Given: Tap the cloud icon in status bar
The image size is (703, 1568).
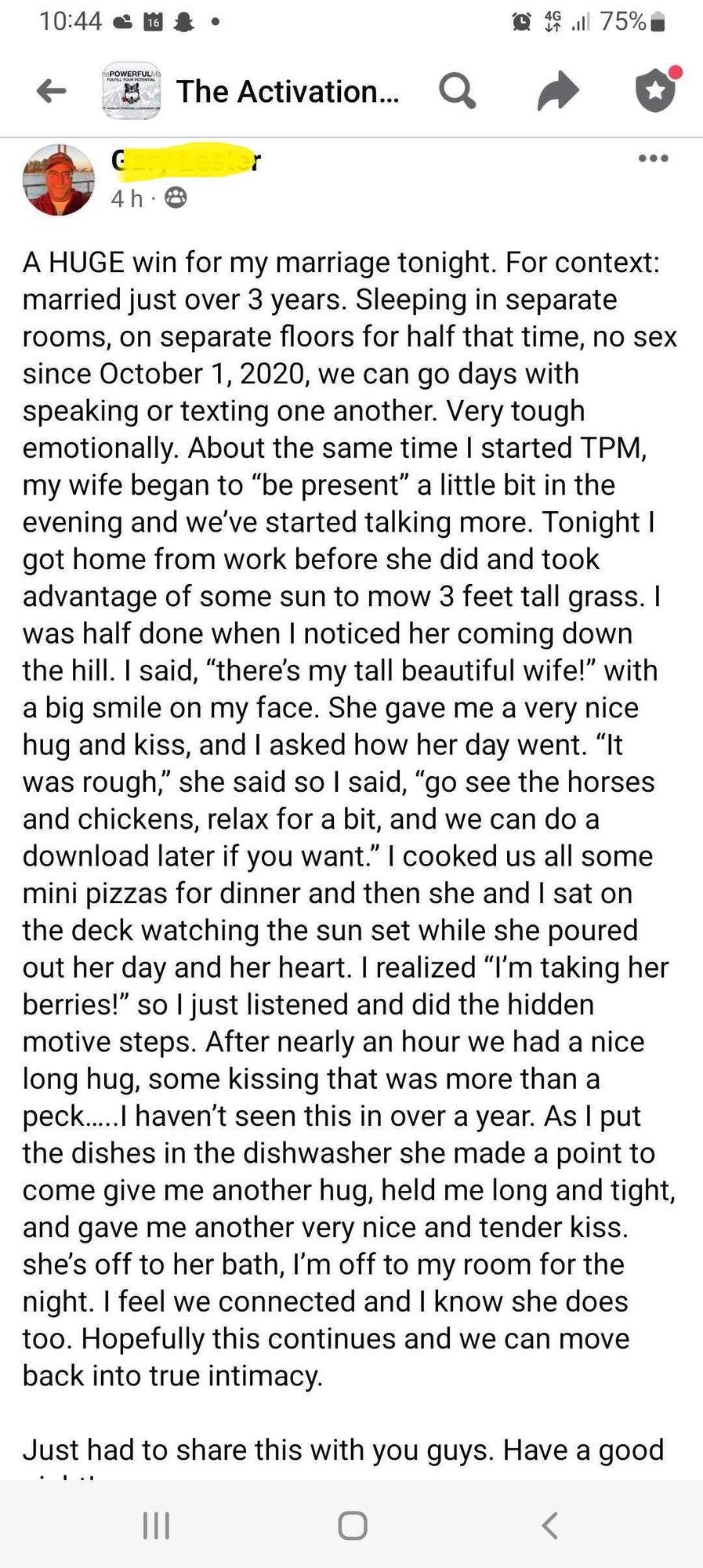Looking at the screenshot, I should tap(123, 23).
